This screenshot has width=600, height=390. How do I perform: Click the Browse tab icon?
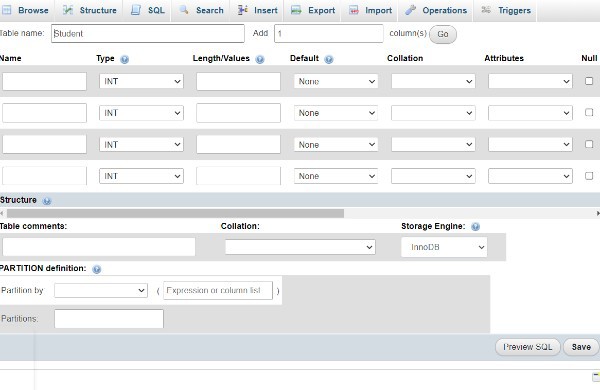tap(6, 10)
